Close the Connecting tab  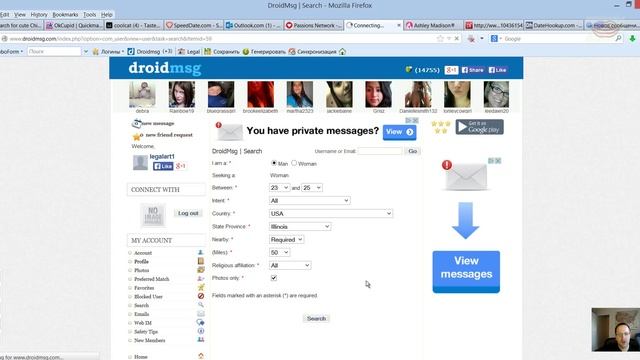coord(399,25)
